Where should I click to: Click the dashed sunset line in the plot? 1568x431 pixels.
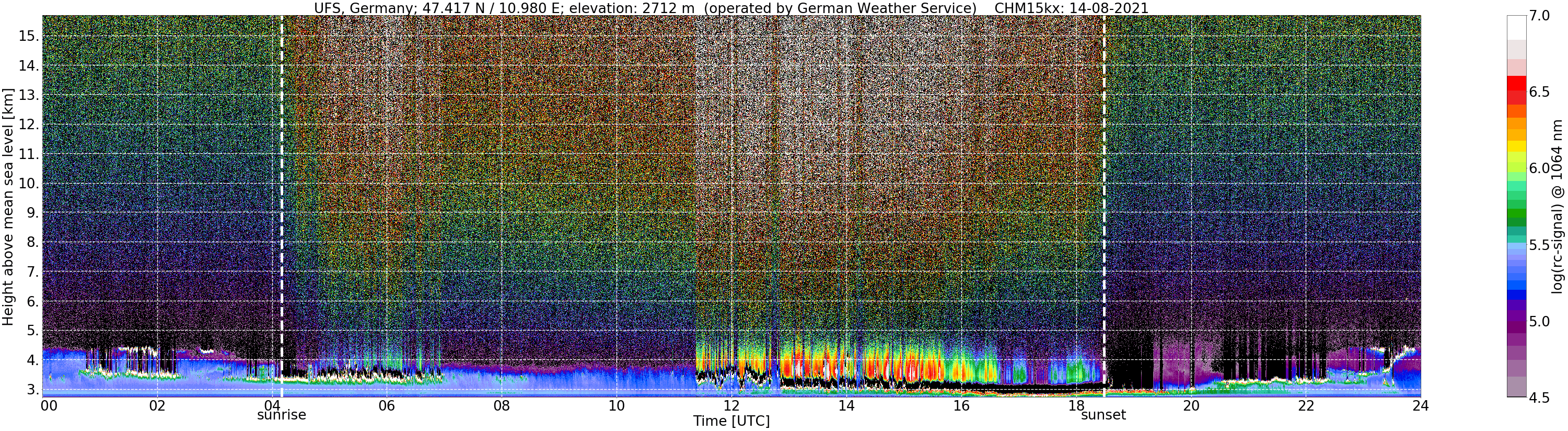click(1104, 206)
